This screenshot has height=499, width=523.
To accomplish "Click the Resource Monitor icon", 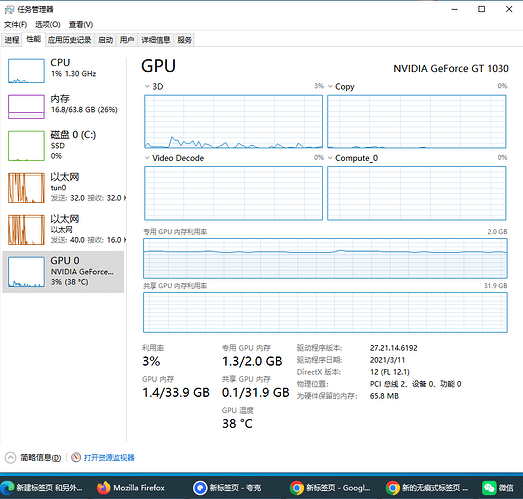I will click(x=76, y=457).
